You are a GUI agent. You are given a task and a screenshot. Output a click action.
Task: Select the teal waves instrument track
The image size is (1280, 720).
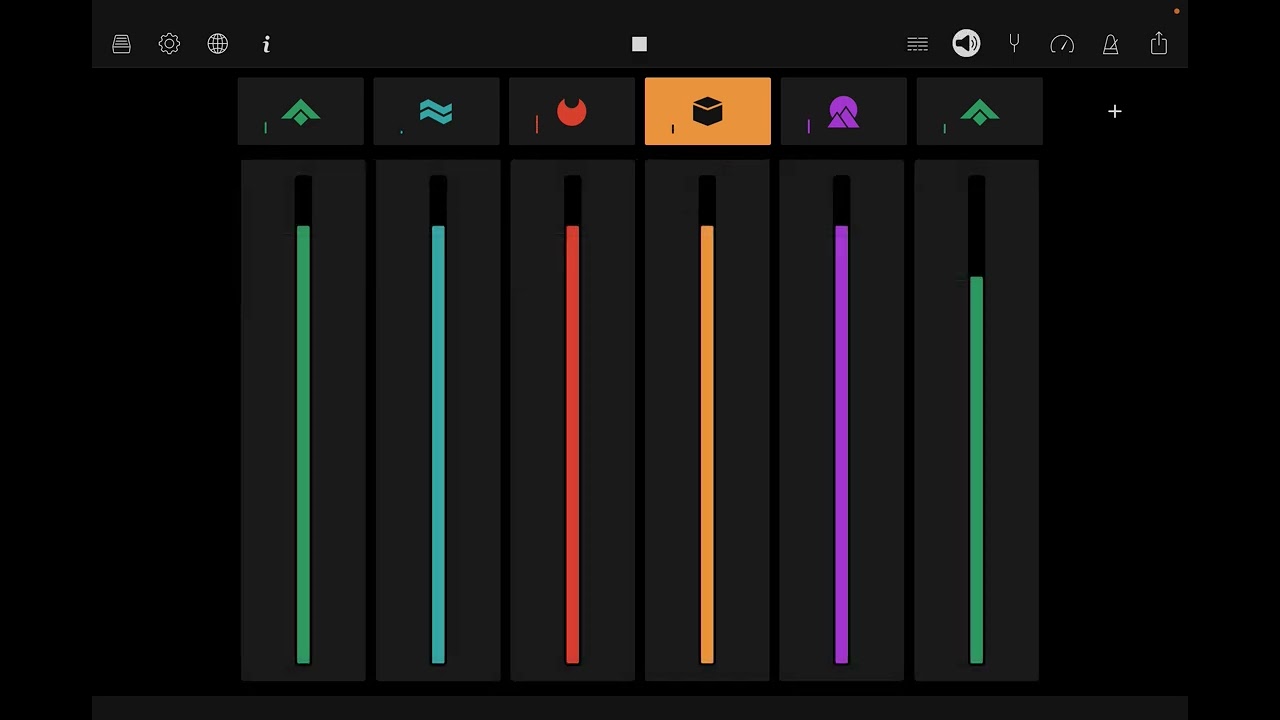pyautogui.click(x=436, y=111)
